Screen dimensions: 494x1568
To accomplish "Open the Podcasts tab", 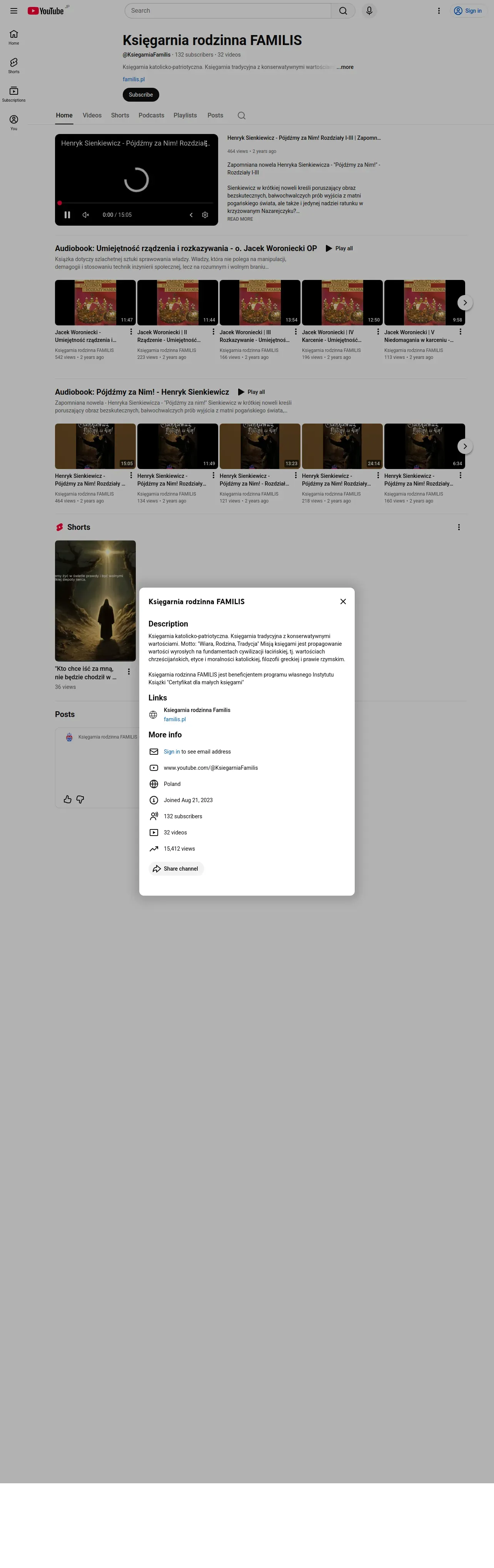I will pyautogui.click(x=152, y=115).
